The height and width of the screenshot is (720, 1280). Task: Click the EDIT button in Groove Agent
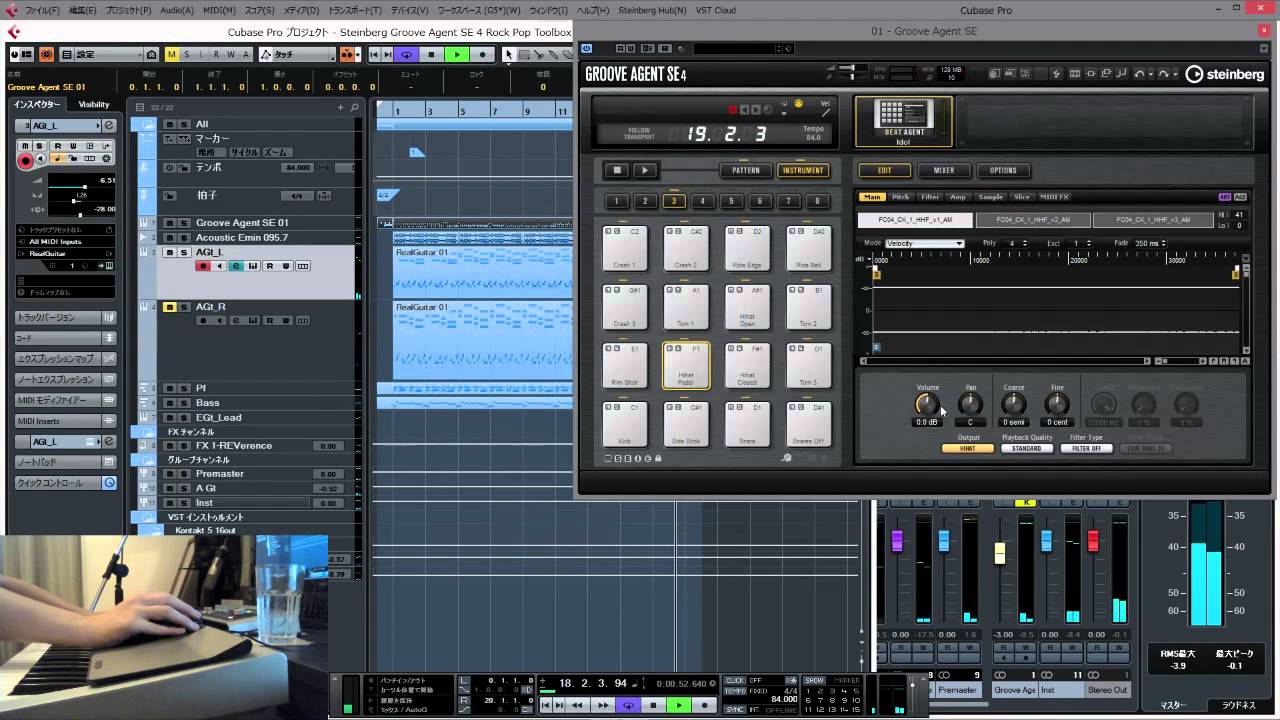click(884, 170)
